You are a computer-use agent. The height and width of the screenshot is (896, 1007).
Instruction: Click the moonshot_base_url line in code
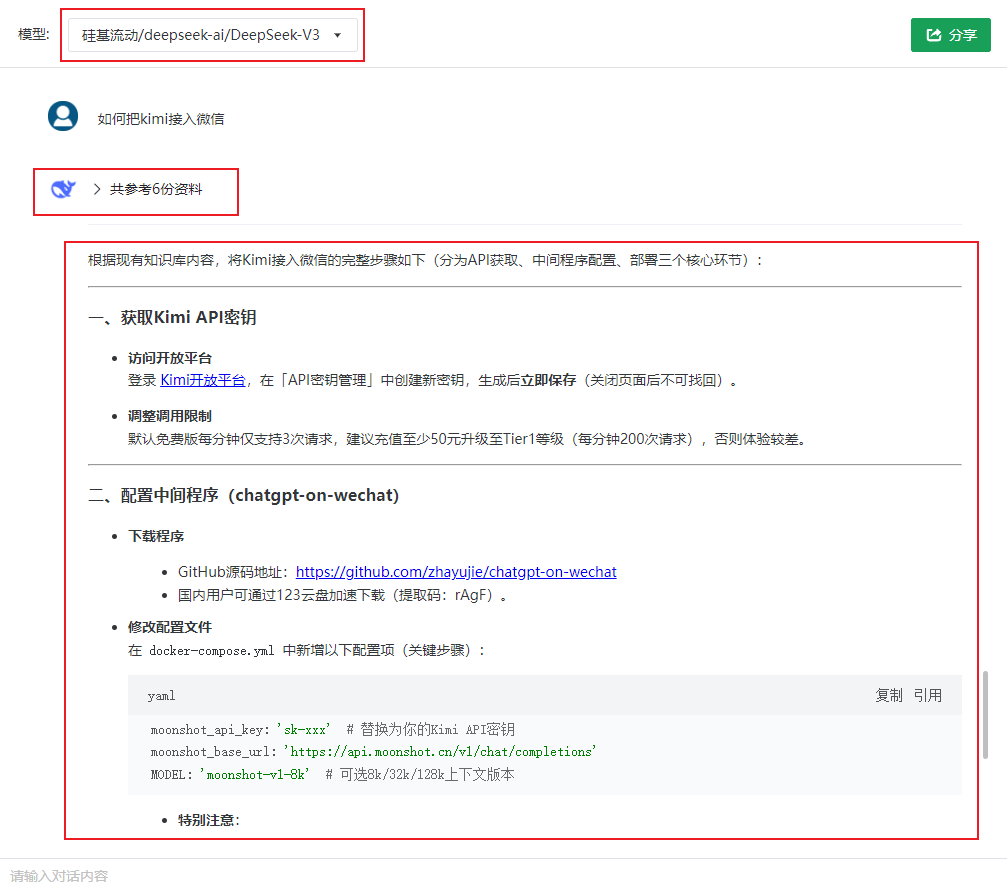[373, 751]
